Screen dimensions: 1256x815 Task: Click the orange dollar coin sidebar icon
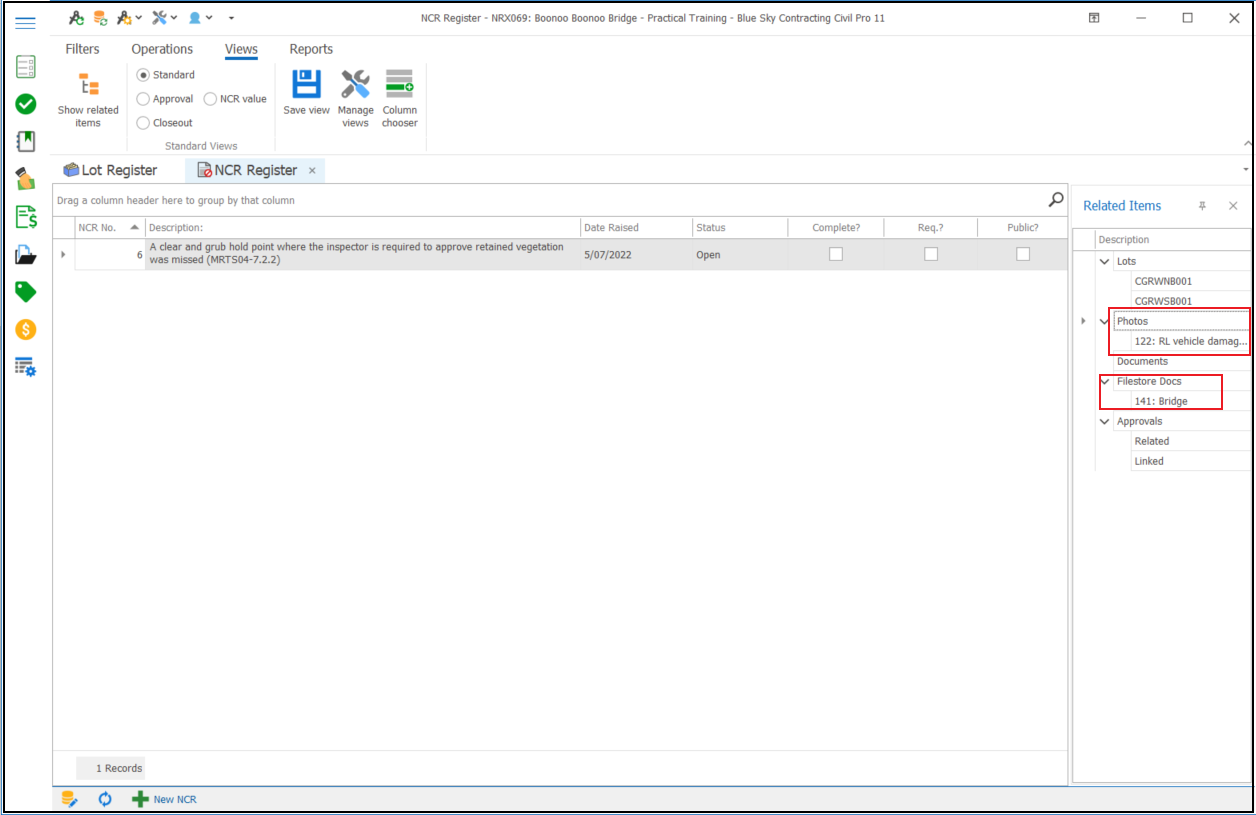(26, 329)
